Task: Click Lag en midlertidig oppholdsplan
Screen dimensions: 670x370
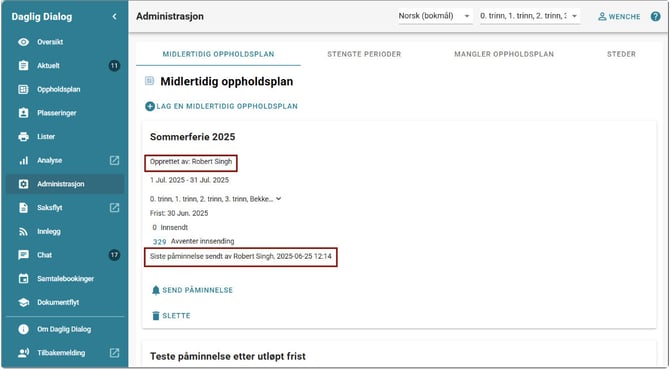Action: tap(221, 106)
